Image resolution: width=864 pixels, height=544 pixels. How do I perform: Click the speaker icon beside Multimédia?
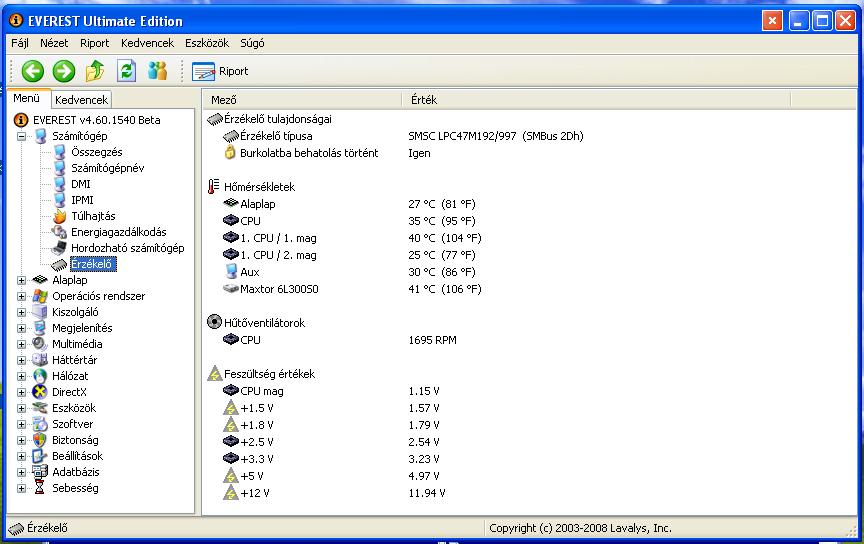40,344
